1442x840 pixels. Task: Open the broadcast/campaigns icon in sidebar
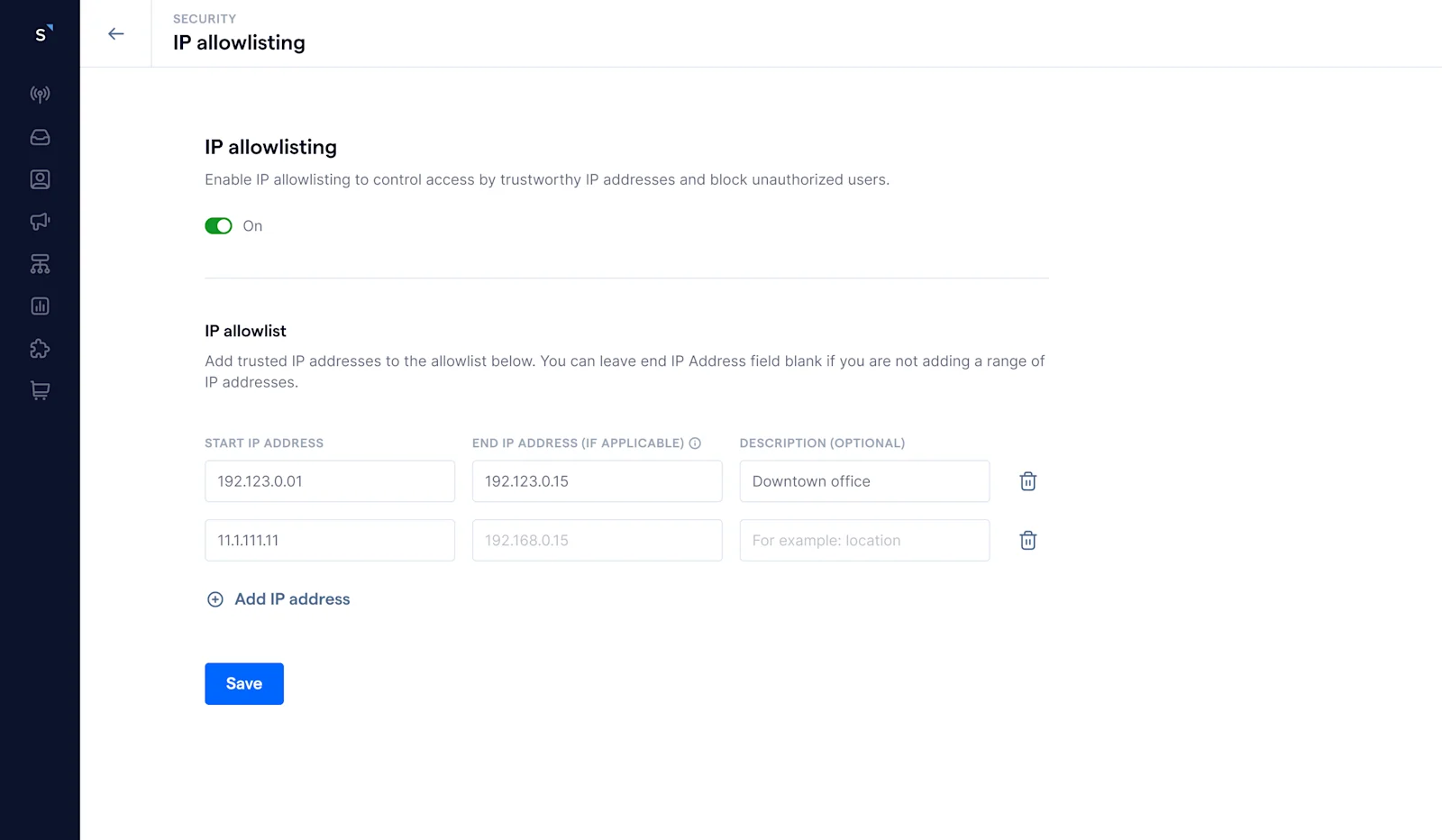[x=40, y=94]
